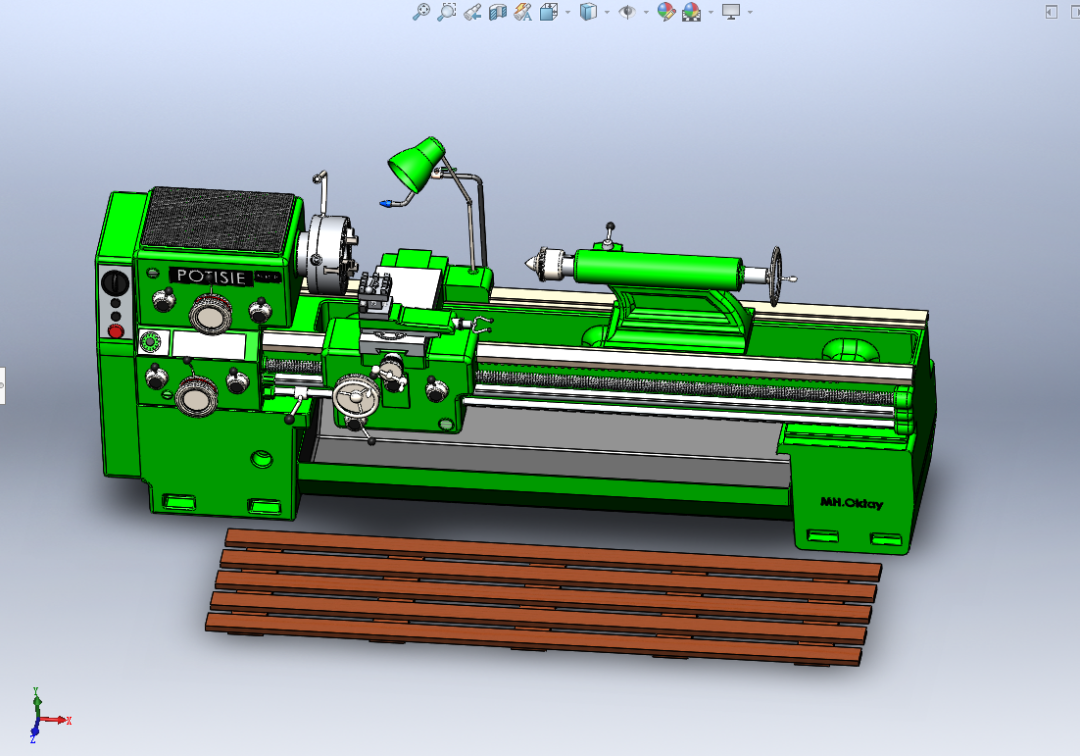Image resolution: width=1080 pixels, height=756 pixels.
Task: Expand the Hide/Show Items dropdown arrow
Action: [x=646, y=12]
